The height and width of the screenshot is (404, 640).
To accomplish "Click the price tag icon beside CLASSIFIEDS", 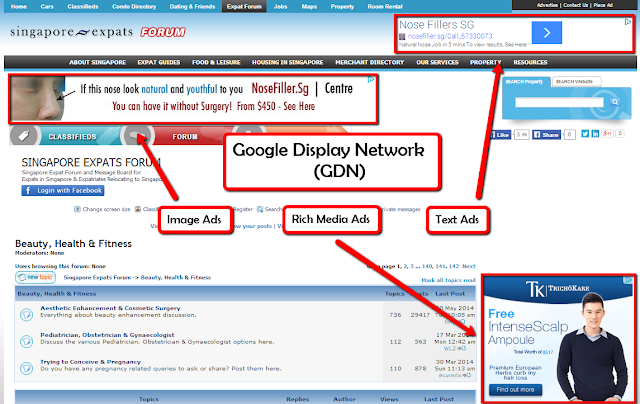I will click(24, 136).
